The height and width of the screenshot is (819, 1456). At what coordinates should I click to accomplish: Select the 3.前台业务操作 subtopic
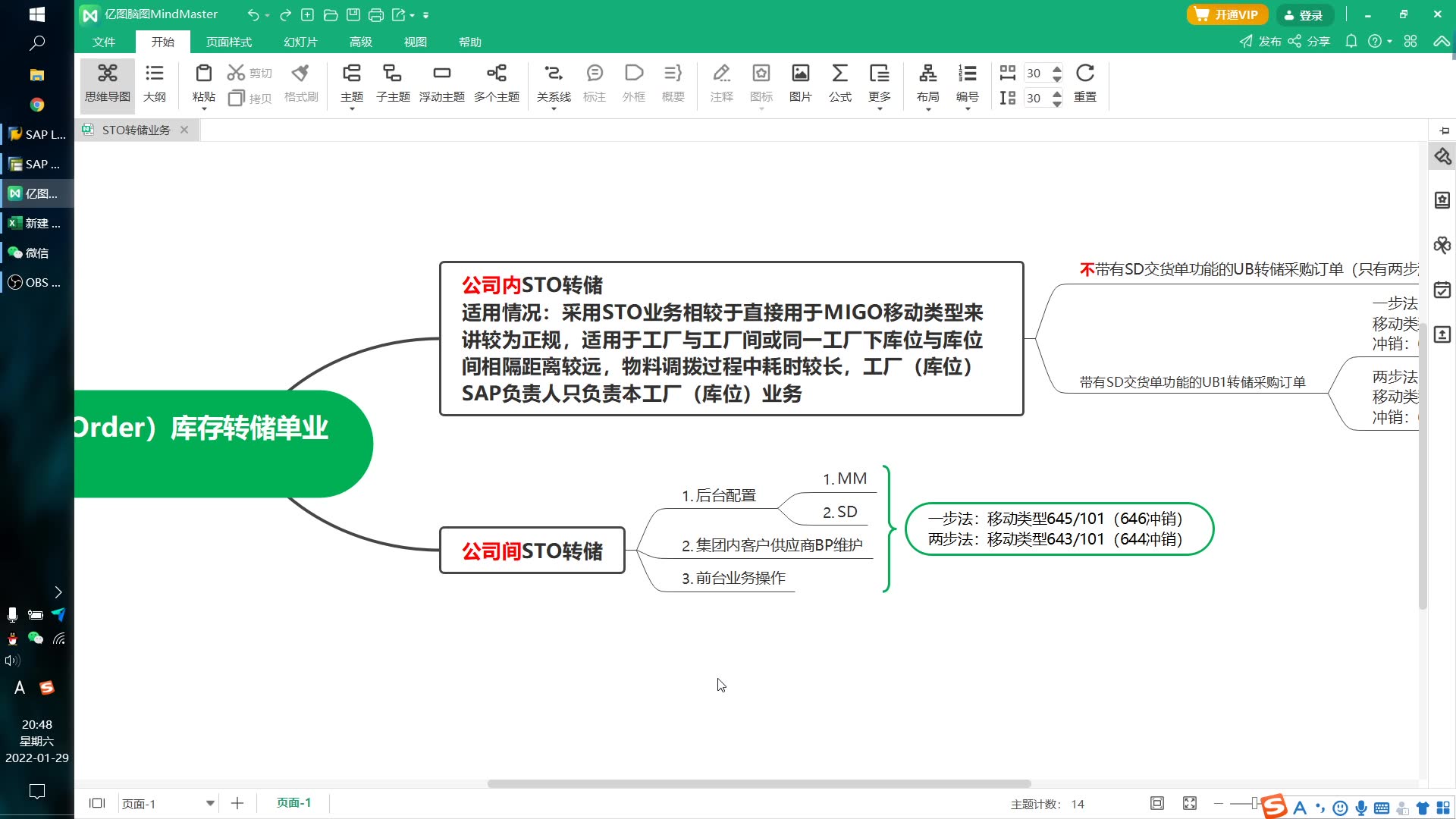pyautogui.click(x=733, y=578)
